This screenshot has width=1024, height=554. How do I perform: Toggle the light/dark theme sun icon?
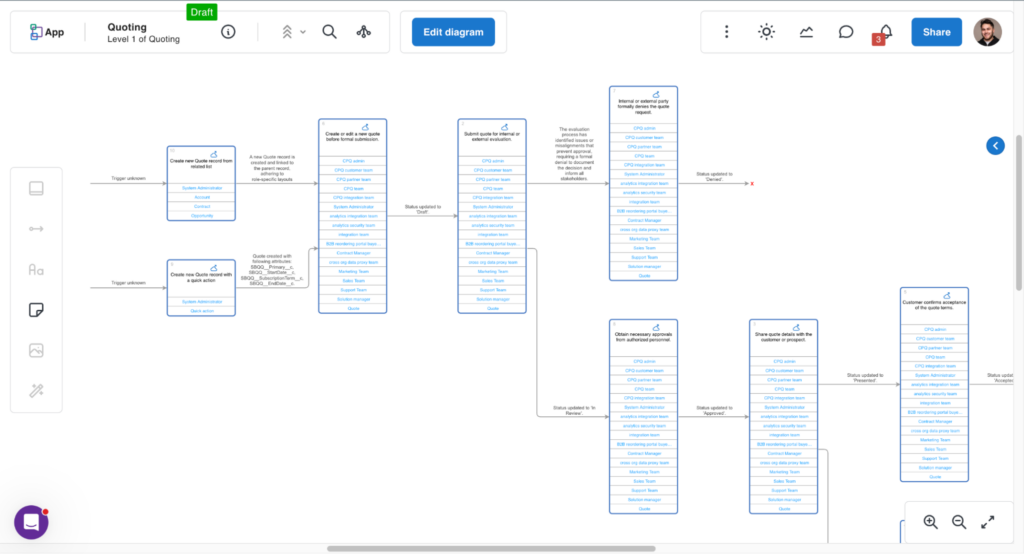pos(766,32)
